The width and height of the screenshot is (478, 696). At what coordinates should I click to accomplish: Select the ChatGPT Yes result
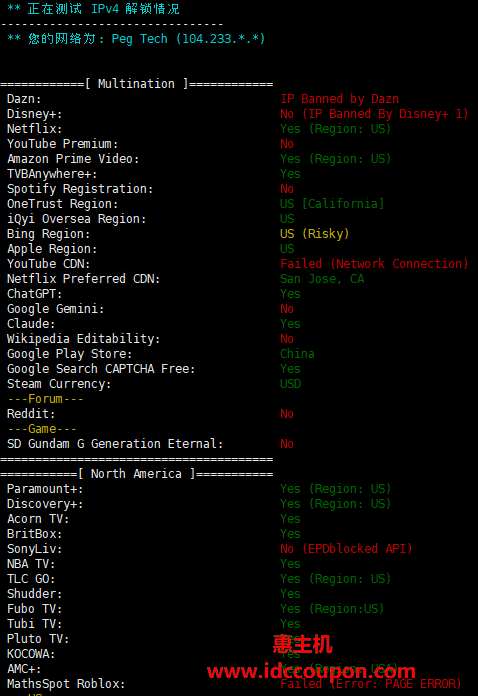pos(290,294)
